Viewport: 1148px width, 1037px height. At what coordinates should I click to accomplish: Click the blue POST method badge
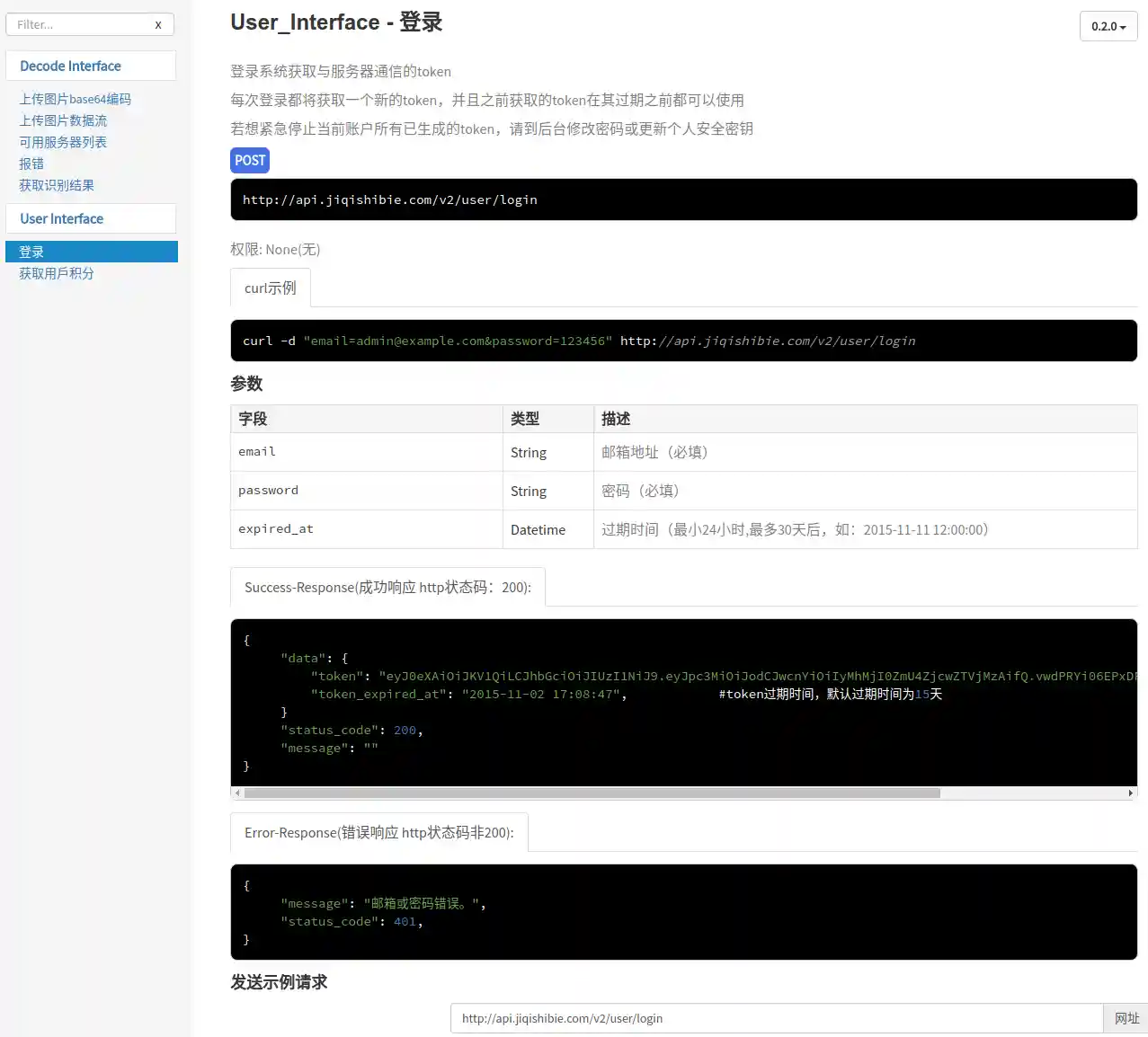coord(250,161)
